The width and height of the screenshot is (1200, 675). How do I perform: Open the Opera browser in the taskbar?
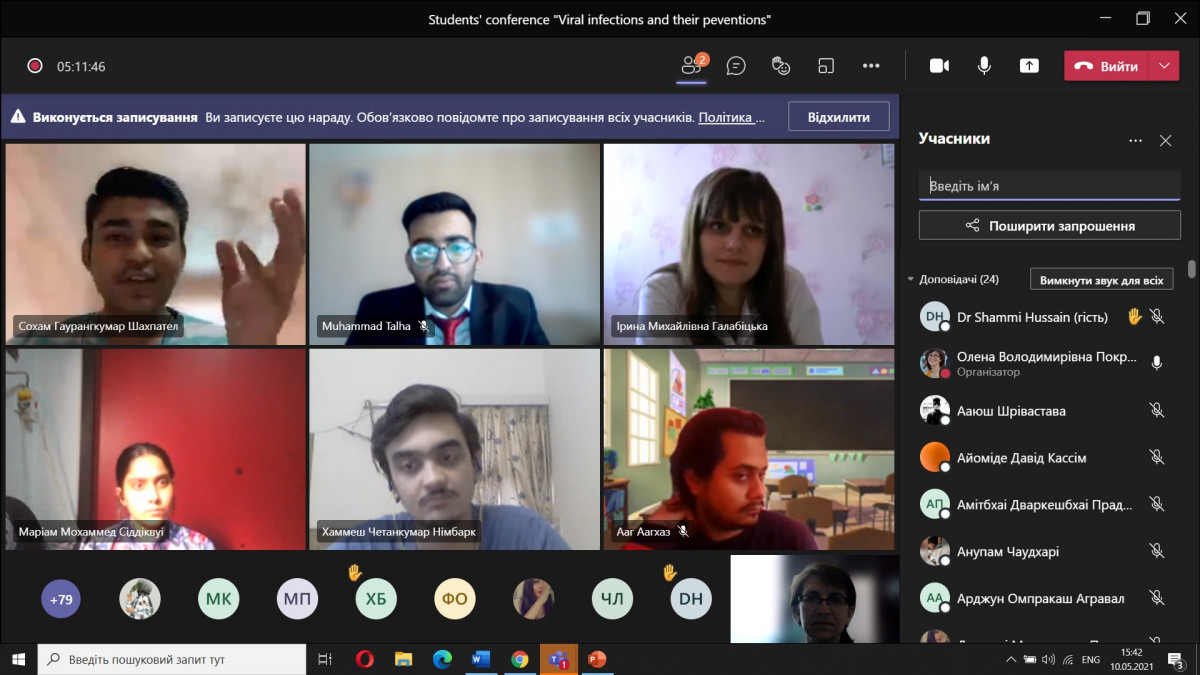pyautogui.click(x=365, y=659)
